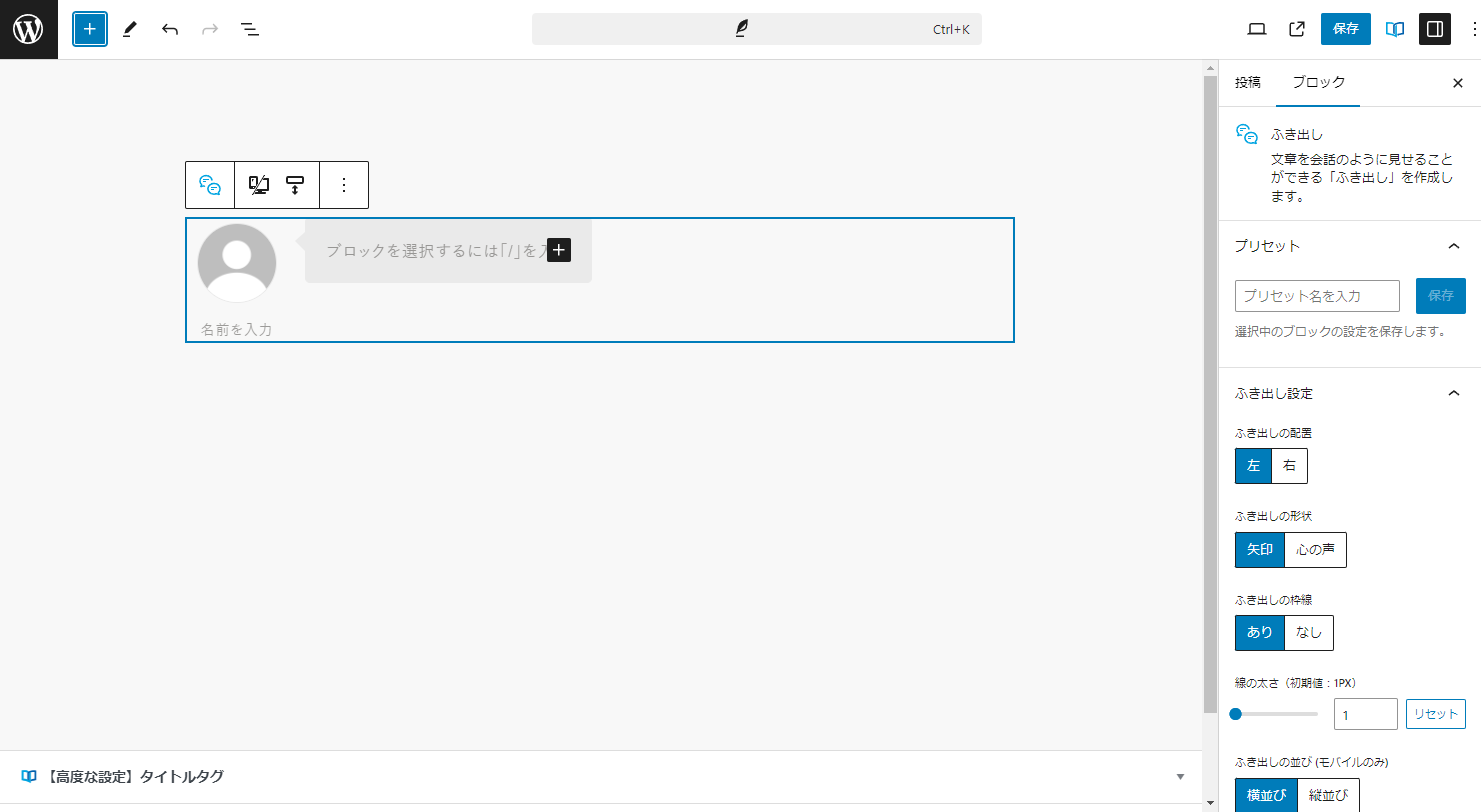View the post in new tab
This screenshot has width=1481, height=812.
(x=1297, y=29)
